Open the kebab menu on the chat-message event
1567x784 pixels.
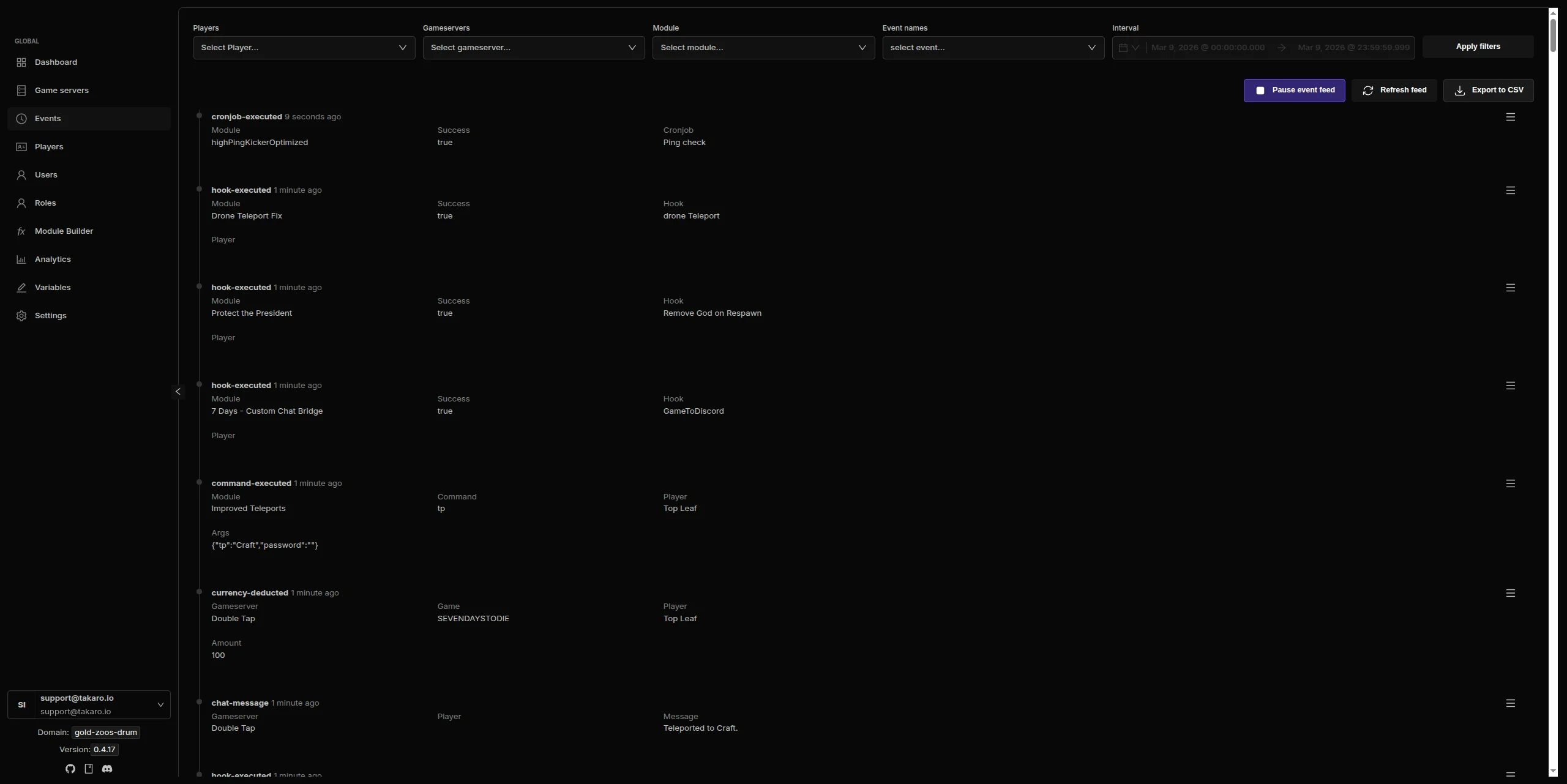tap(1511, 703)
